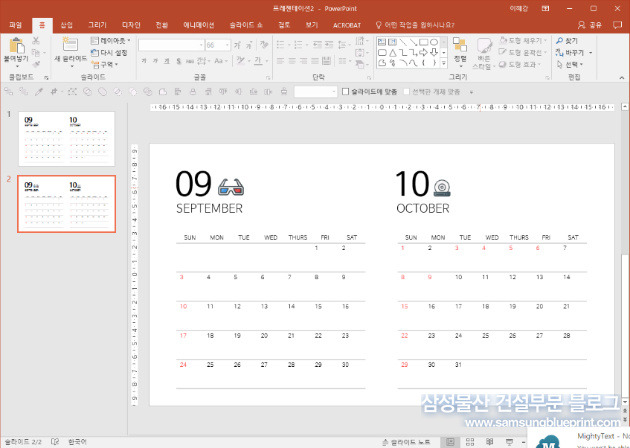The image size is (630, 448).
Task: Click the Arrange (정렬) icon
Action: click(460, 45)
